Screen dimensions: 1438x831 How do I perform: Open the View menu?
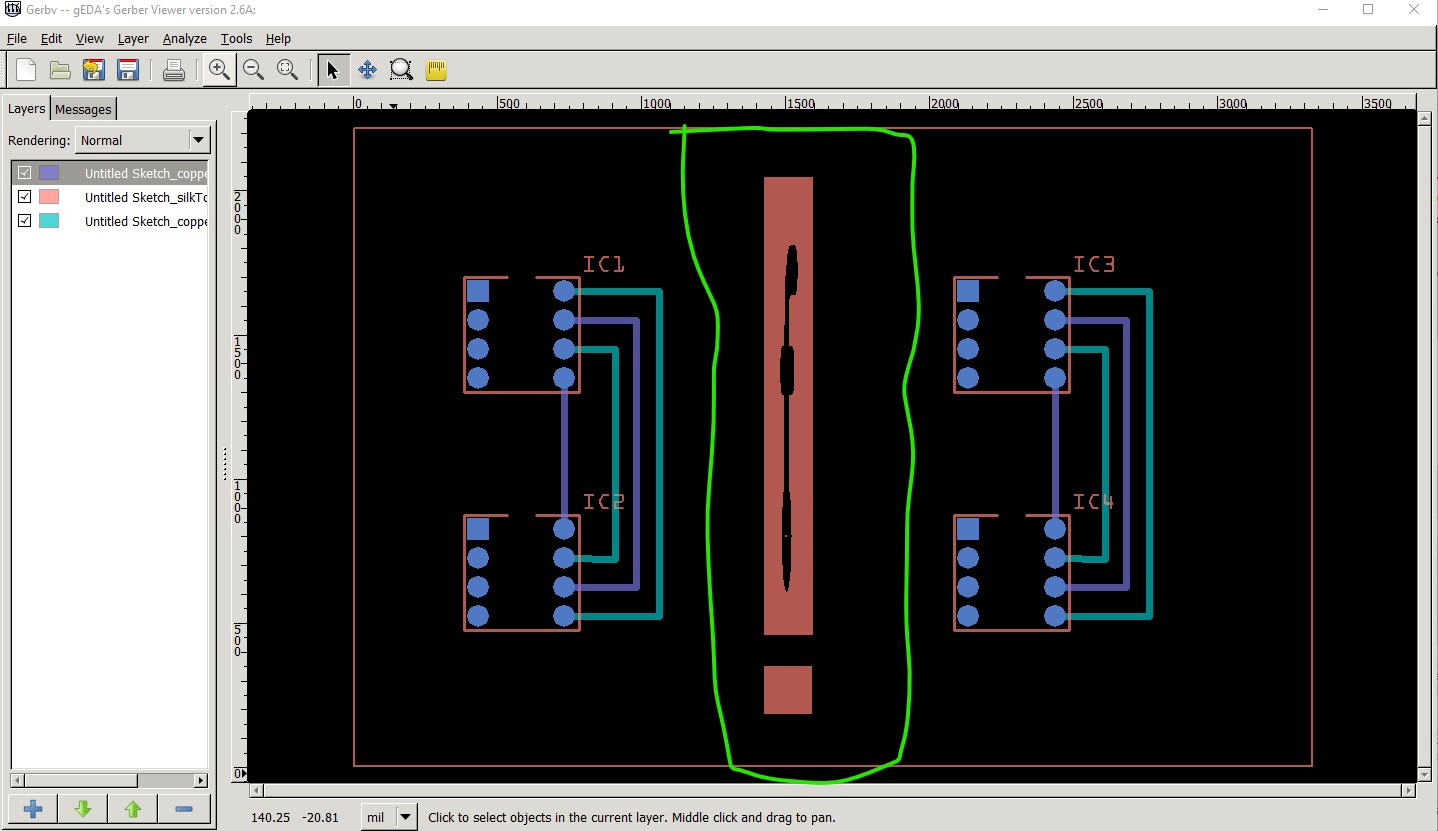(89, 39)
